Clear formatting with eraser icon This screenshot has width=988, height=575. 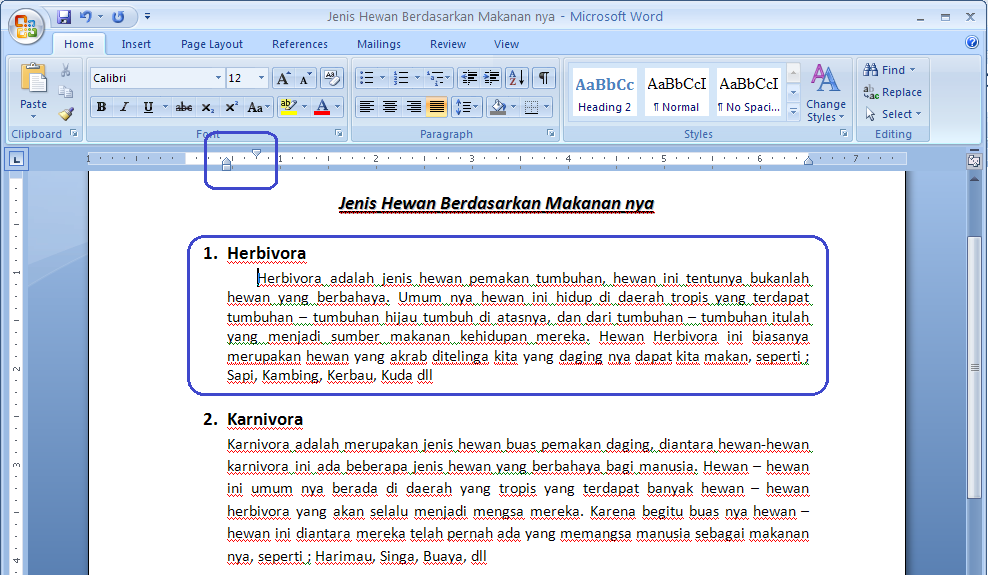tap(331, 78)
